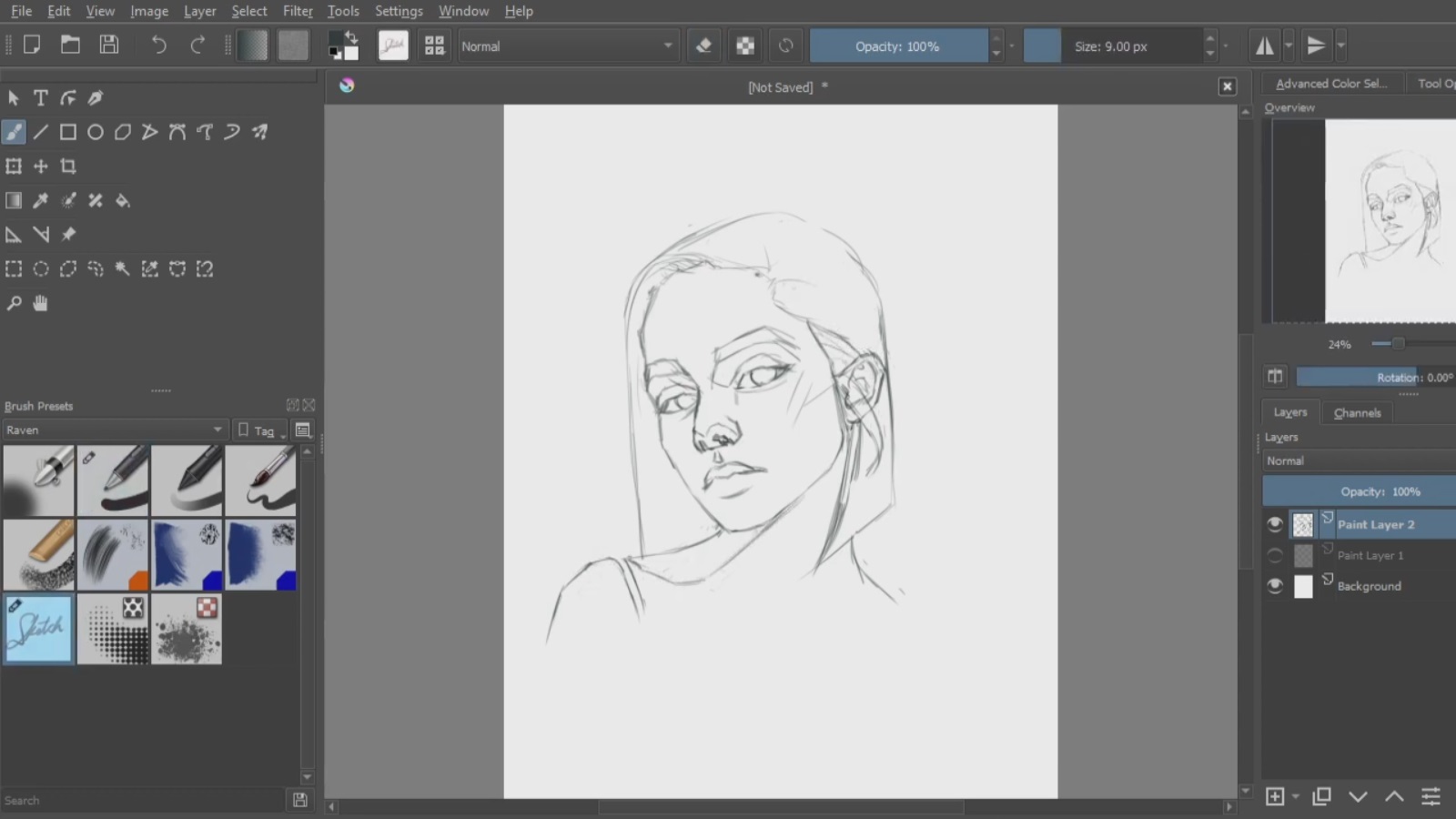Select the Color Picker eyedropper tool

tap(41, 200)
